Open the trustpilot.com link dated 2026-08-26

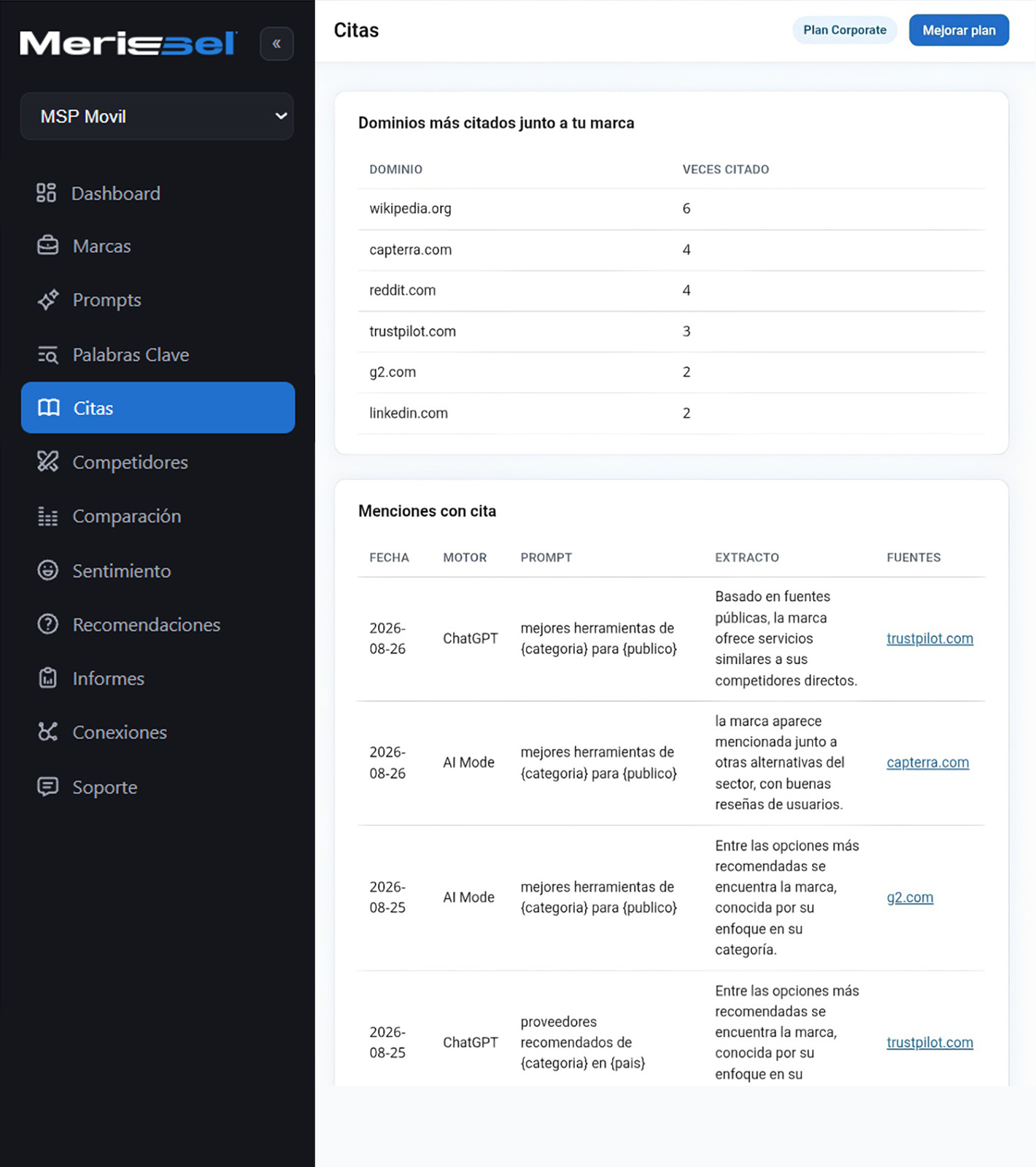tap(929, 638)
